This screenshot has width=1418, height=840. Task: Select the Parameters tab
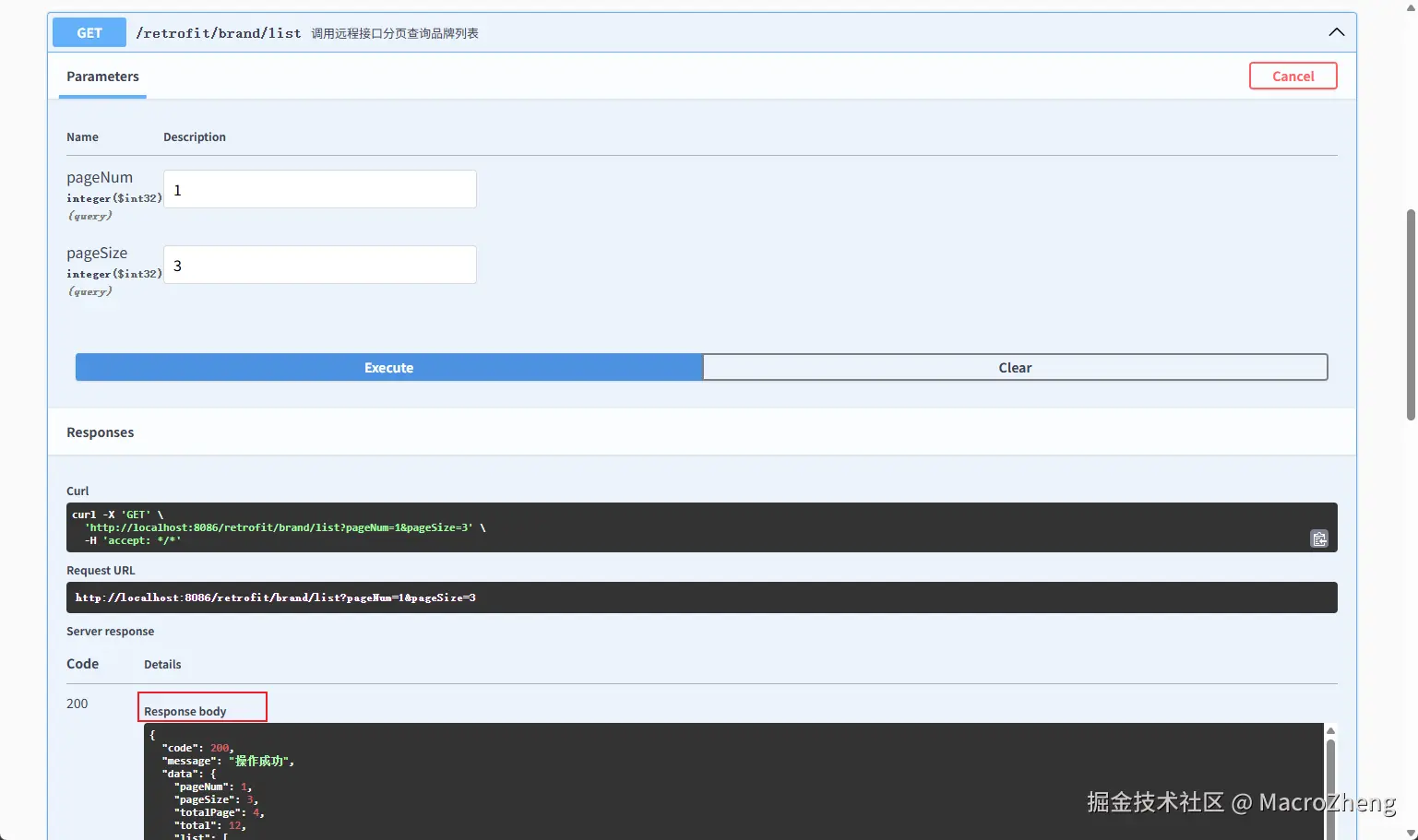(102, 77)
